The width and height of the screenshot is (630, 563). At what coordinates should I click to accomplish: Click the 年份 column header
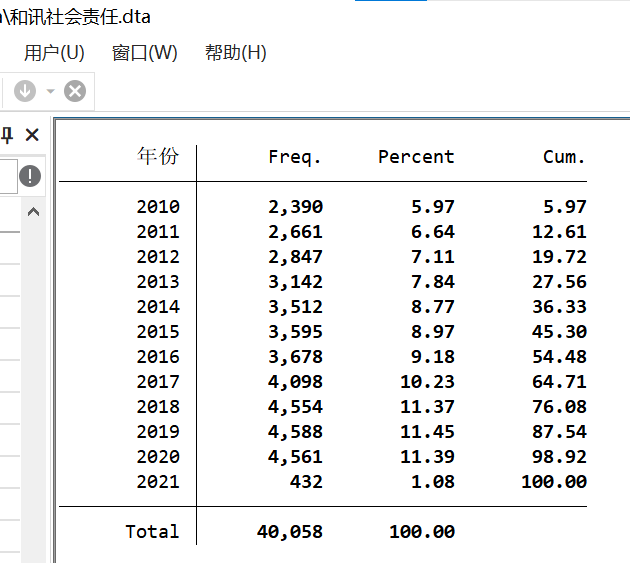[x=158, y=156]
